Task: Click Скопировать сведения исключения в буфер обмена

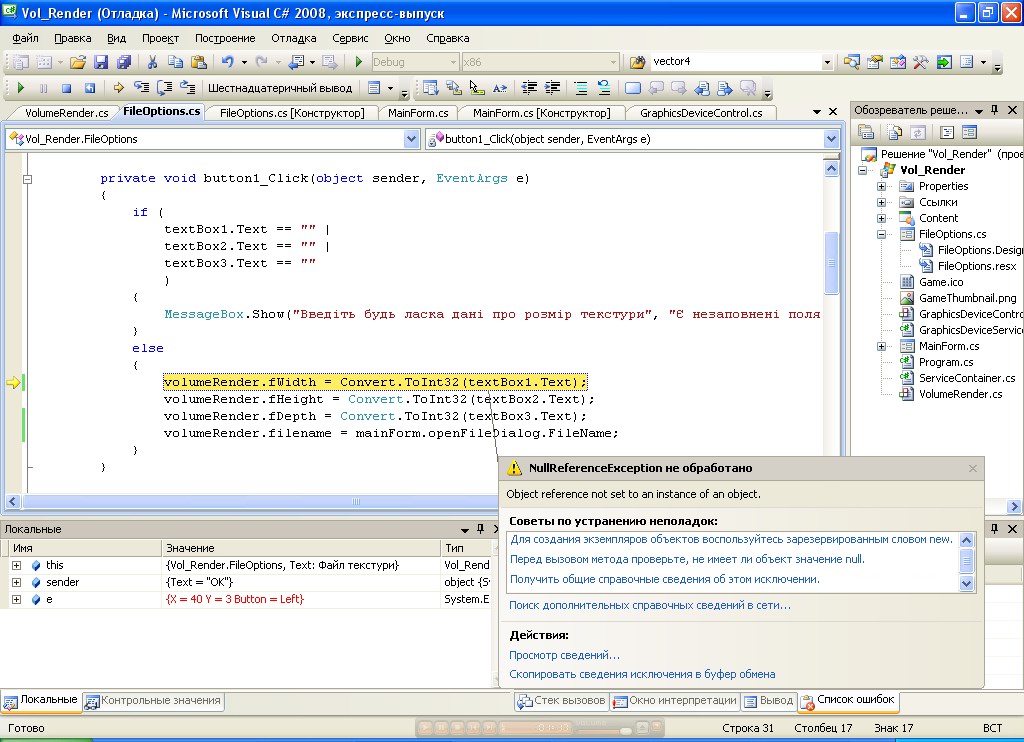Action: click(641, 674)
